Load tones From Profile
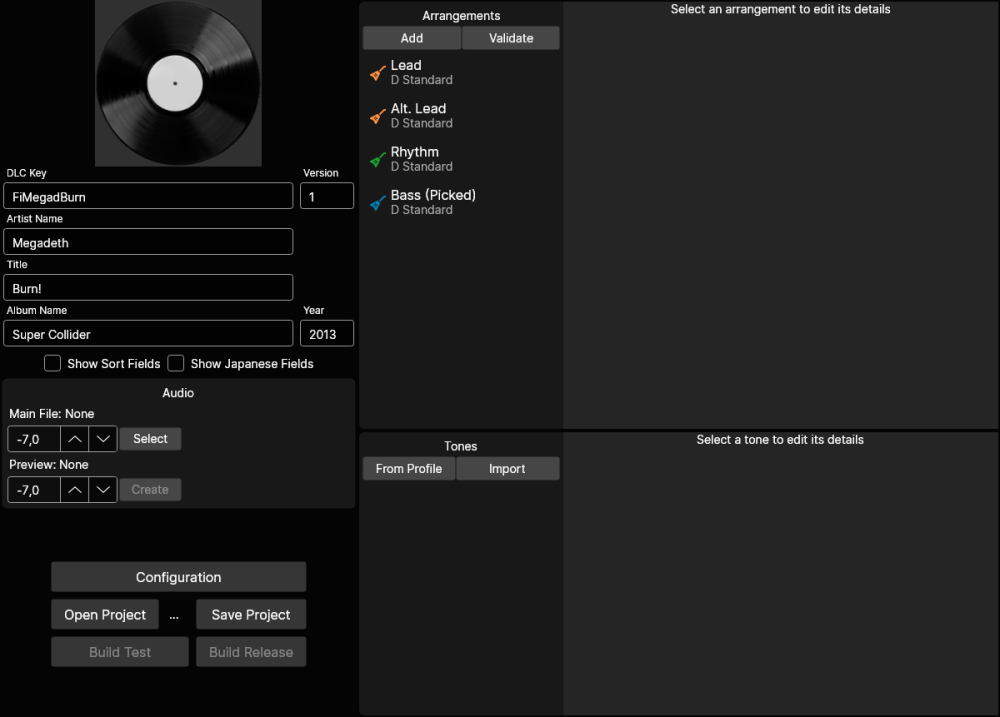 tap(409, 469)
